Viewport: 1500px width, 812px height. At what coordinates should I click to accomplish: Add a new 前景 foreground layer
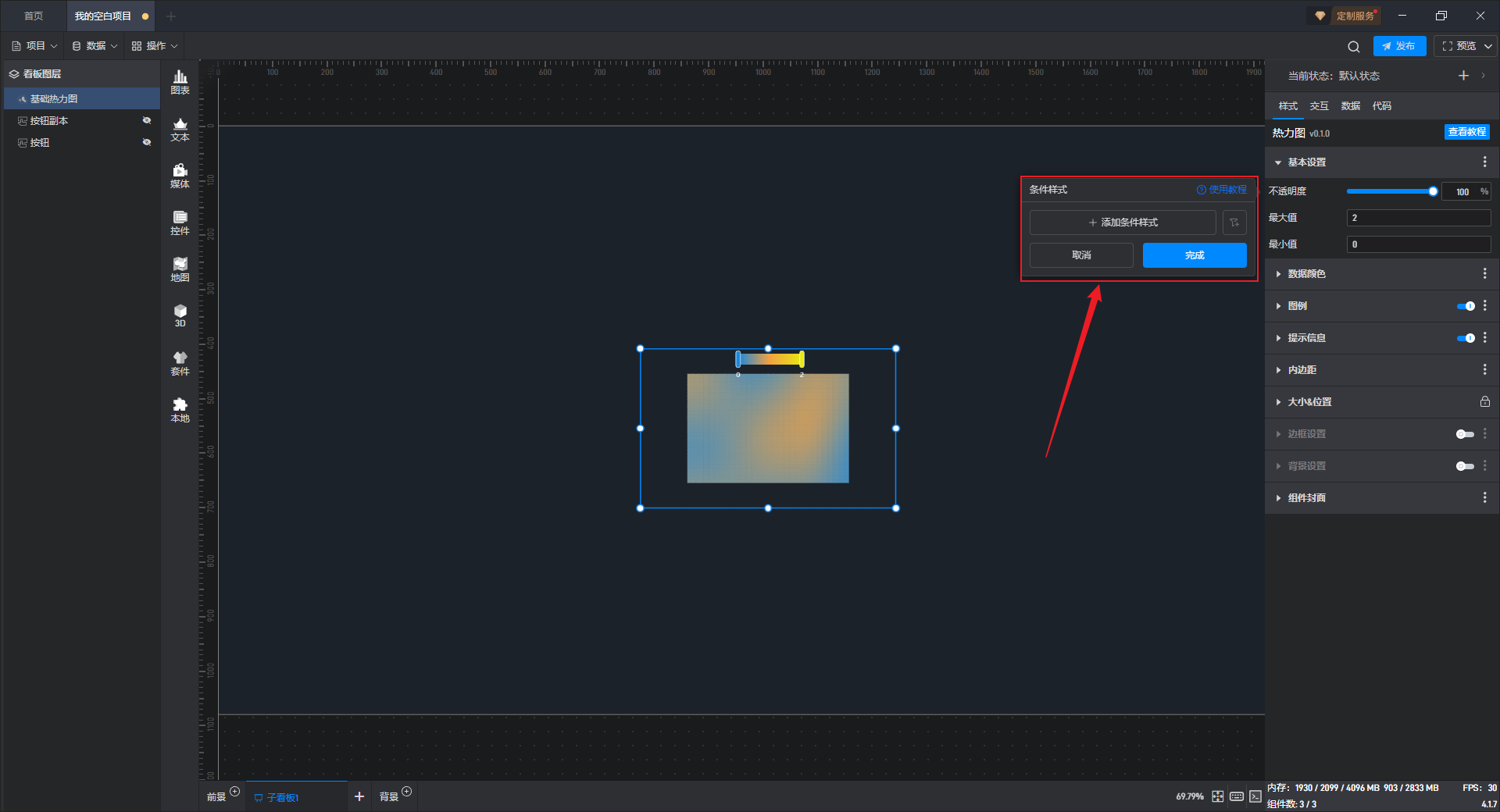234,792
